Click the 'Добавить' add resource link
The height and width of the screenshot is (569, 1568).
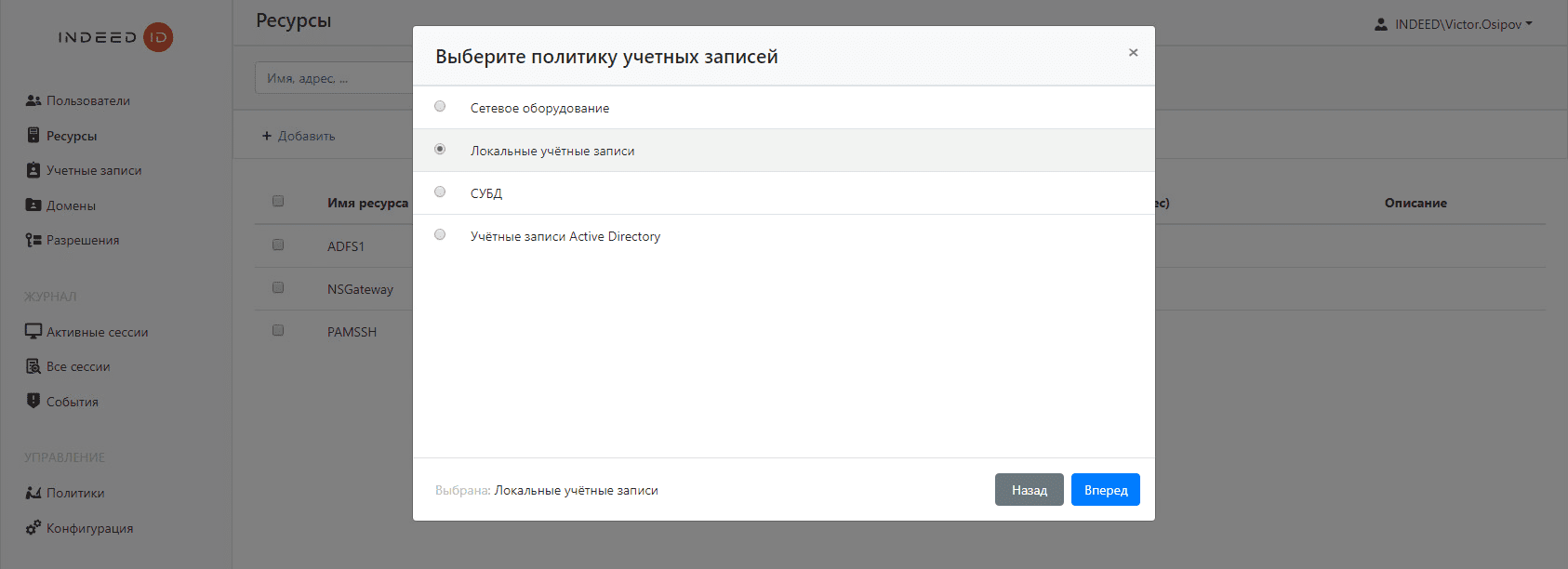(x=299, y=136)
